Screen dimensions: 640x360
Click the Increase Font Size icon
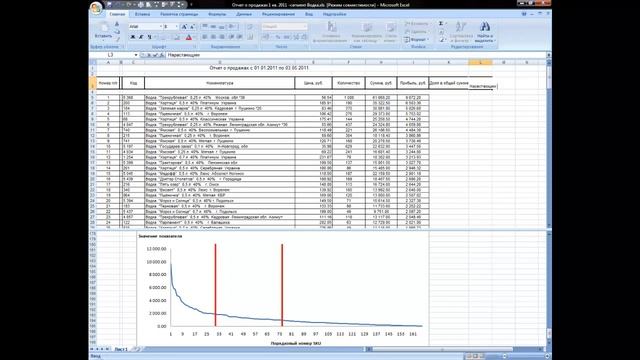point(184,27)
